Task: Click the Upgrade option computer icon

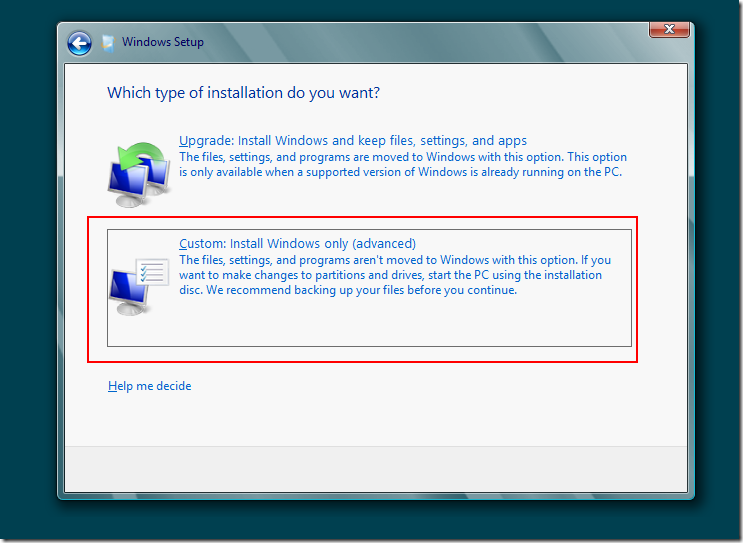Action: 139,174
